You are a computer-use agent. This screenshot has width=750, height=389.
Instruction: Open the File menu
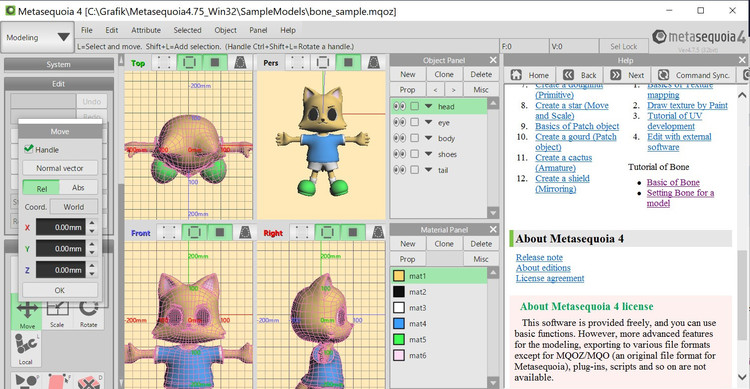(87, 30)
